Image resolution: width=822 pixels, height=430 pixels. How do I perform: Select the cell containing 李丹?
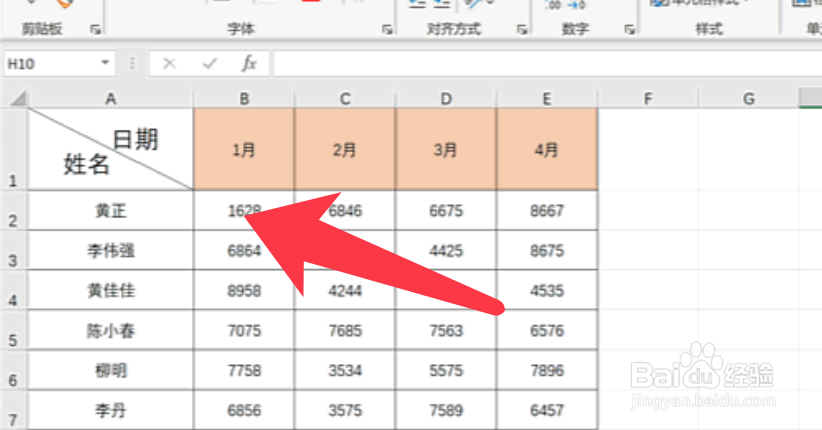[x=111, y=410]
